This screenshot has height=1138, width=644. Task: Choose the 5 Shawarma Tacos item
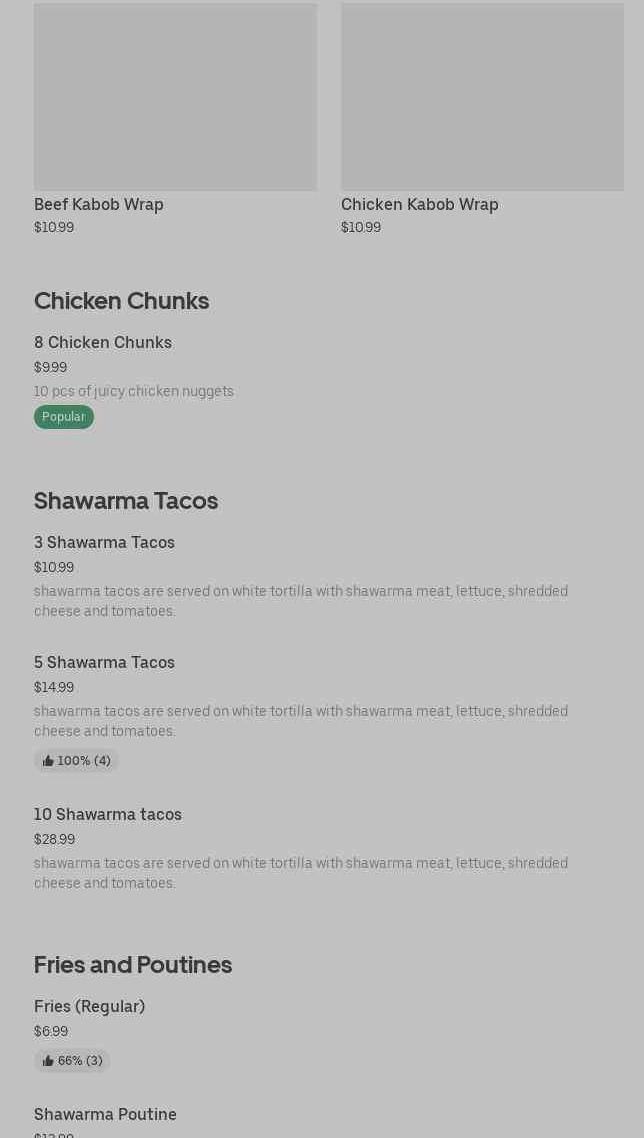pos(104,662)
